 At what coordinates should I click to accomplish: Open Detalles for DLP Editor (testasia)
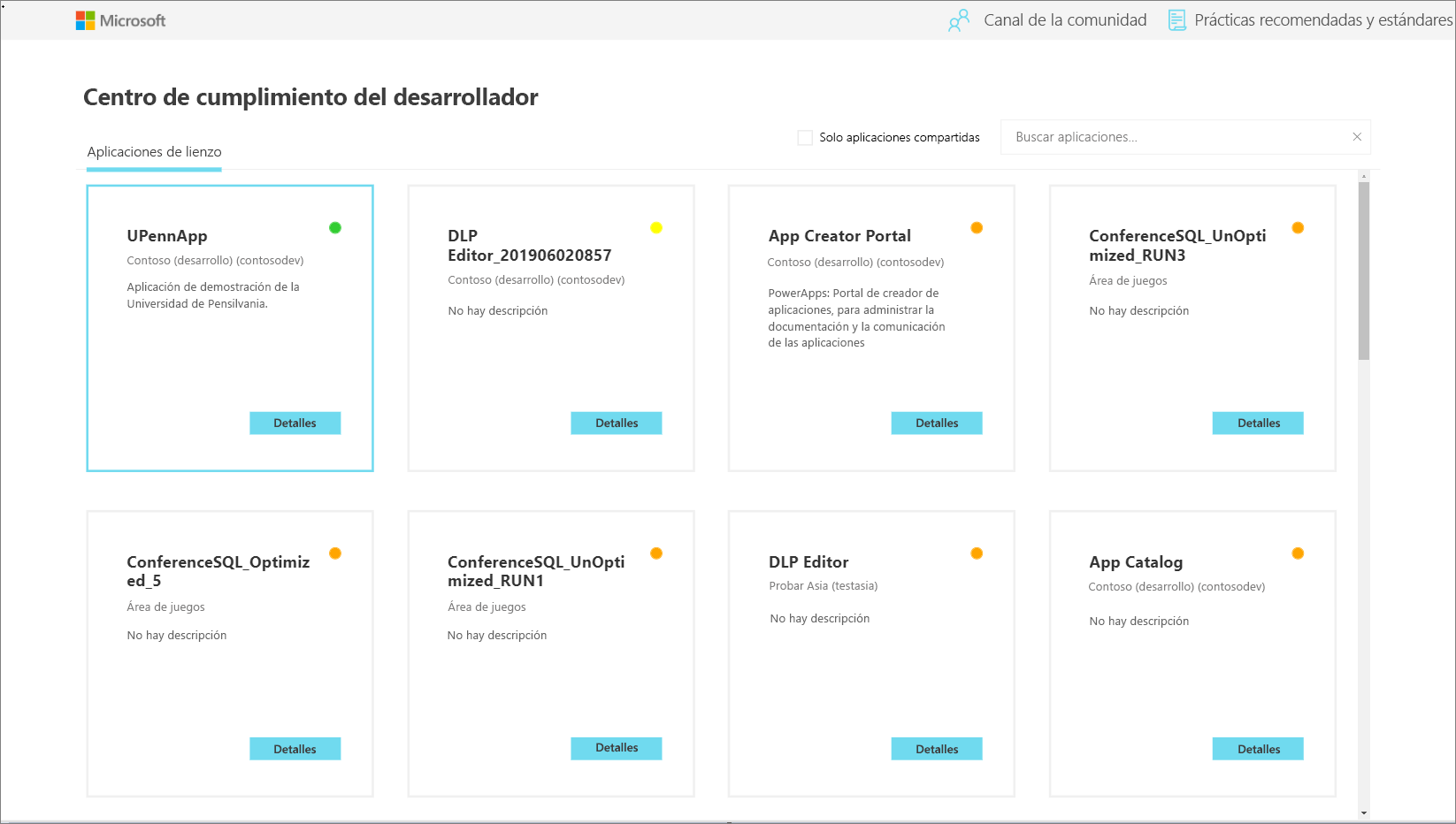click(x=937, y=749)
